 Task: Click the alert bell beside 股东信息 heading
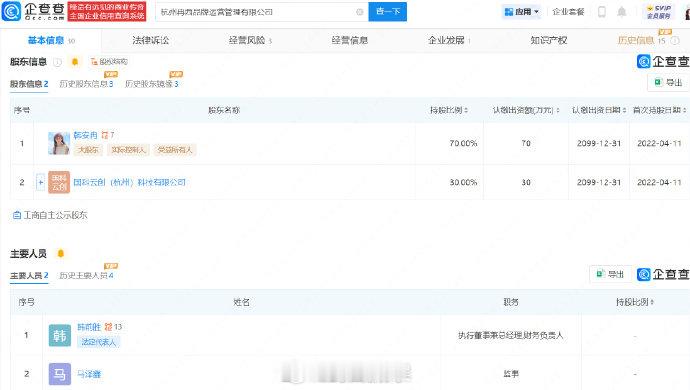[75, 62]
